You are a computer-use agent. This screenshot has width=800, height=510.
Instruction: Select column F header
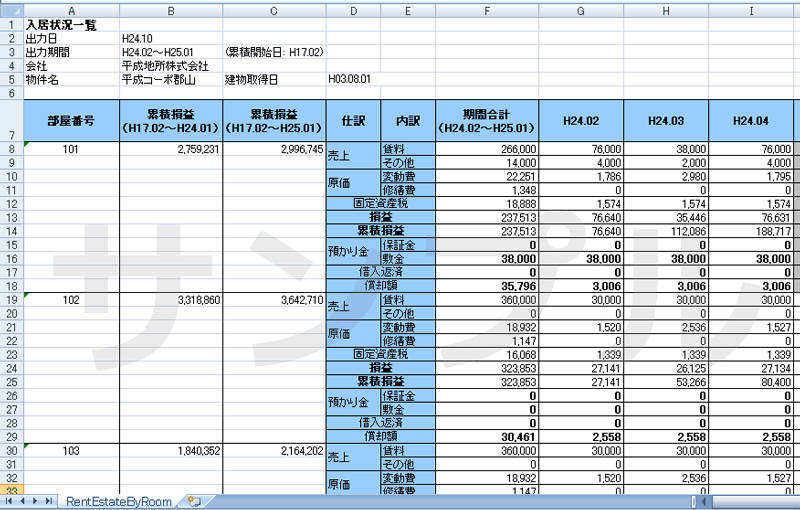point(487,9)
